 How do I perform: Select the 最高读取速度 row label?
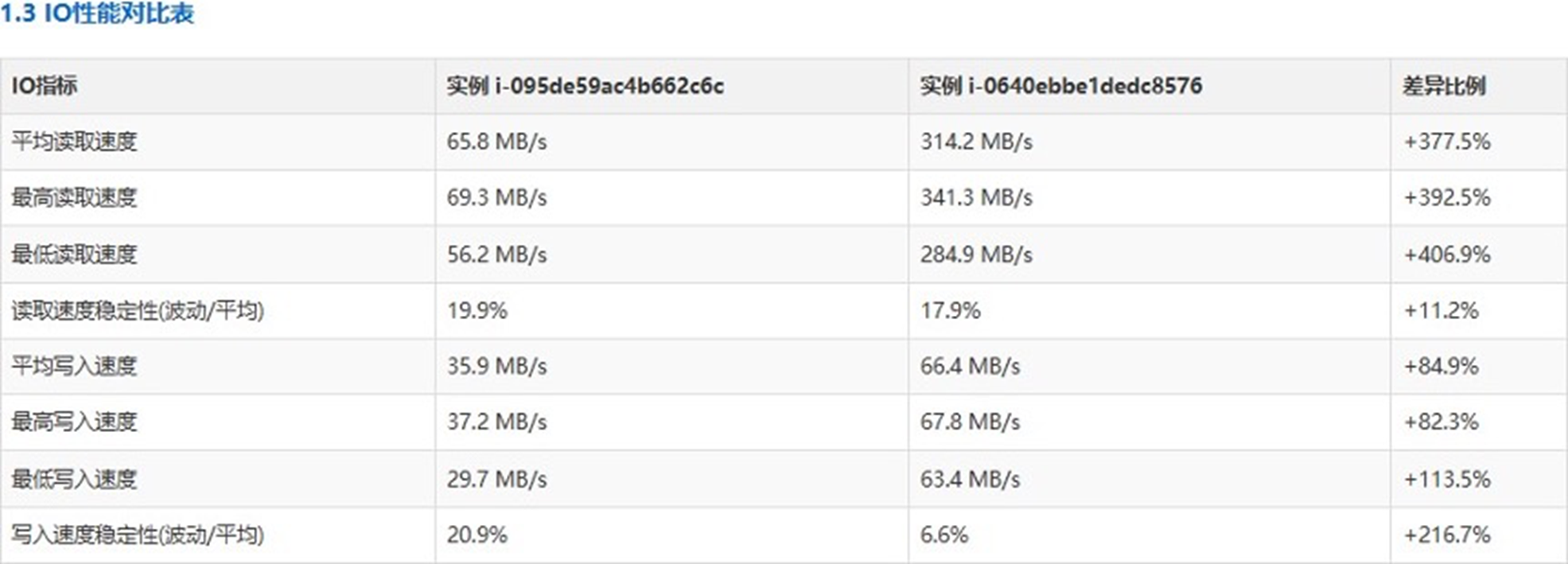74,197
